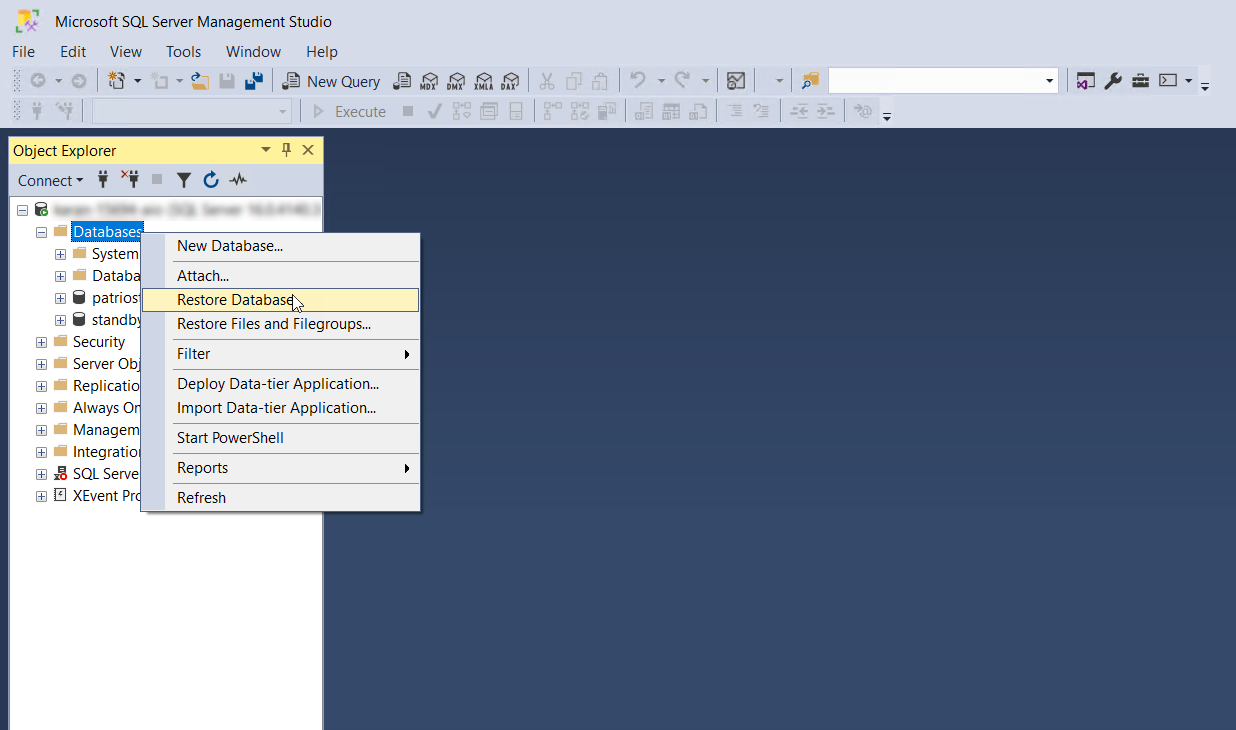This screenshot has height=730, width=1236.
Task: Open the New Project dropdown arrow
Action: pyautogui.click(x=137, y=81)
